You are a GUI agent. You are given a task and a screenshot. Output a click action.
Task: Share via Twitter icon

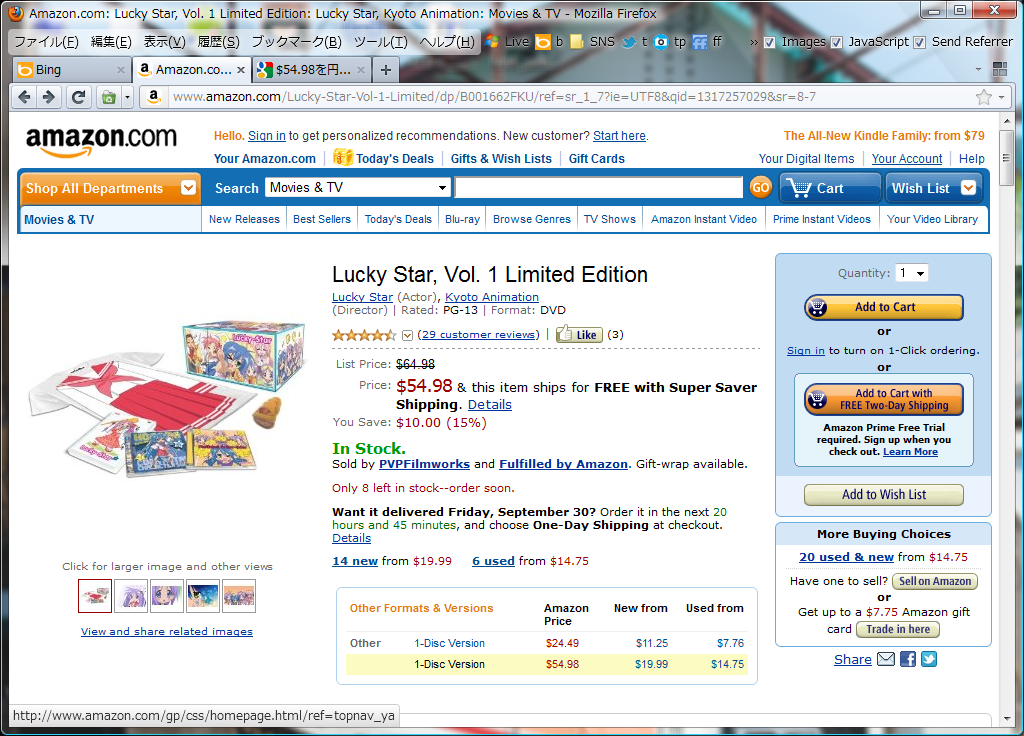point(929,659)
